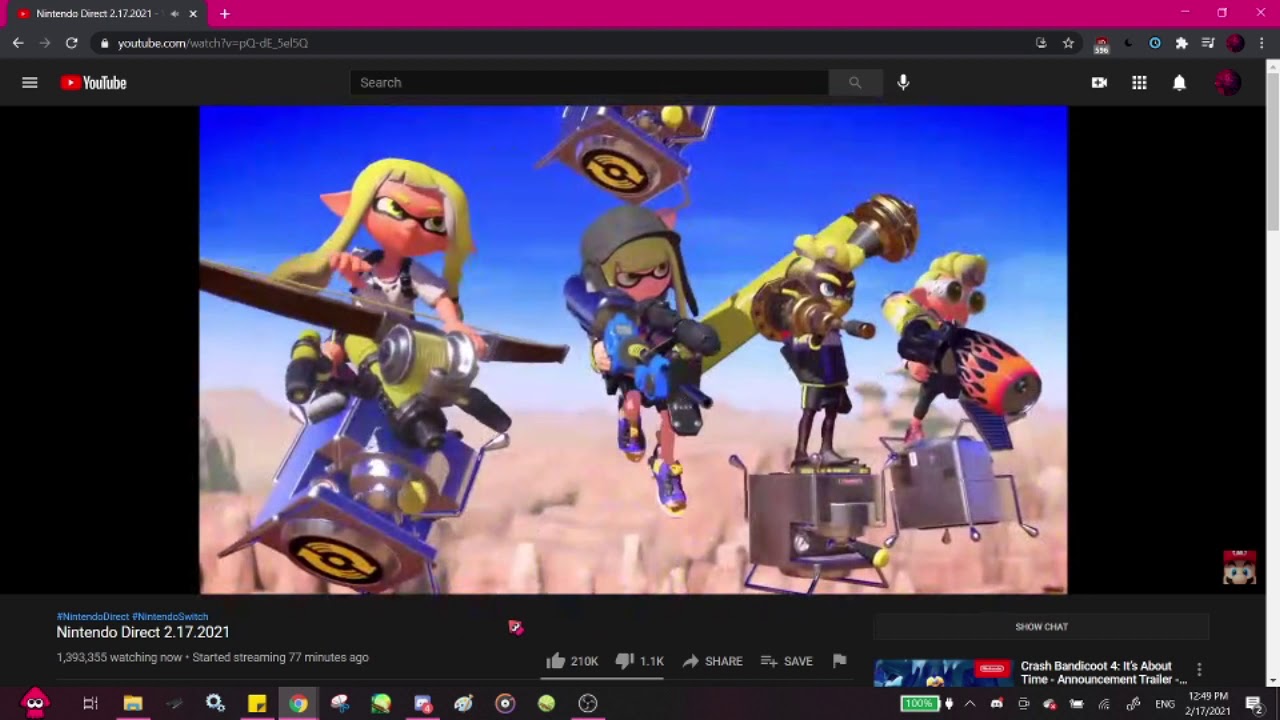Open Sticky Notes on the taskbar
This screenshot has height=720, width=1280.
tap(257, 703)
